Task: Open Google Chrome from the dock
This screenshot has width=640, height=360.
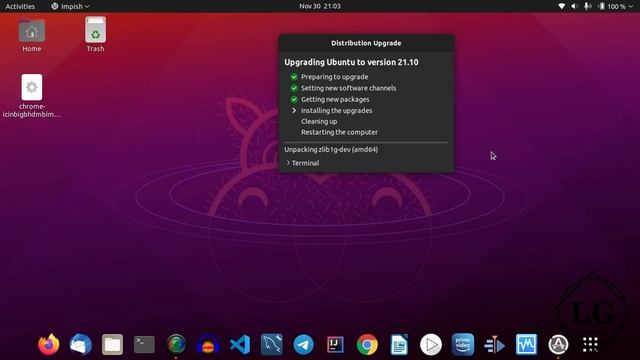Action: 367,344
